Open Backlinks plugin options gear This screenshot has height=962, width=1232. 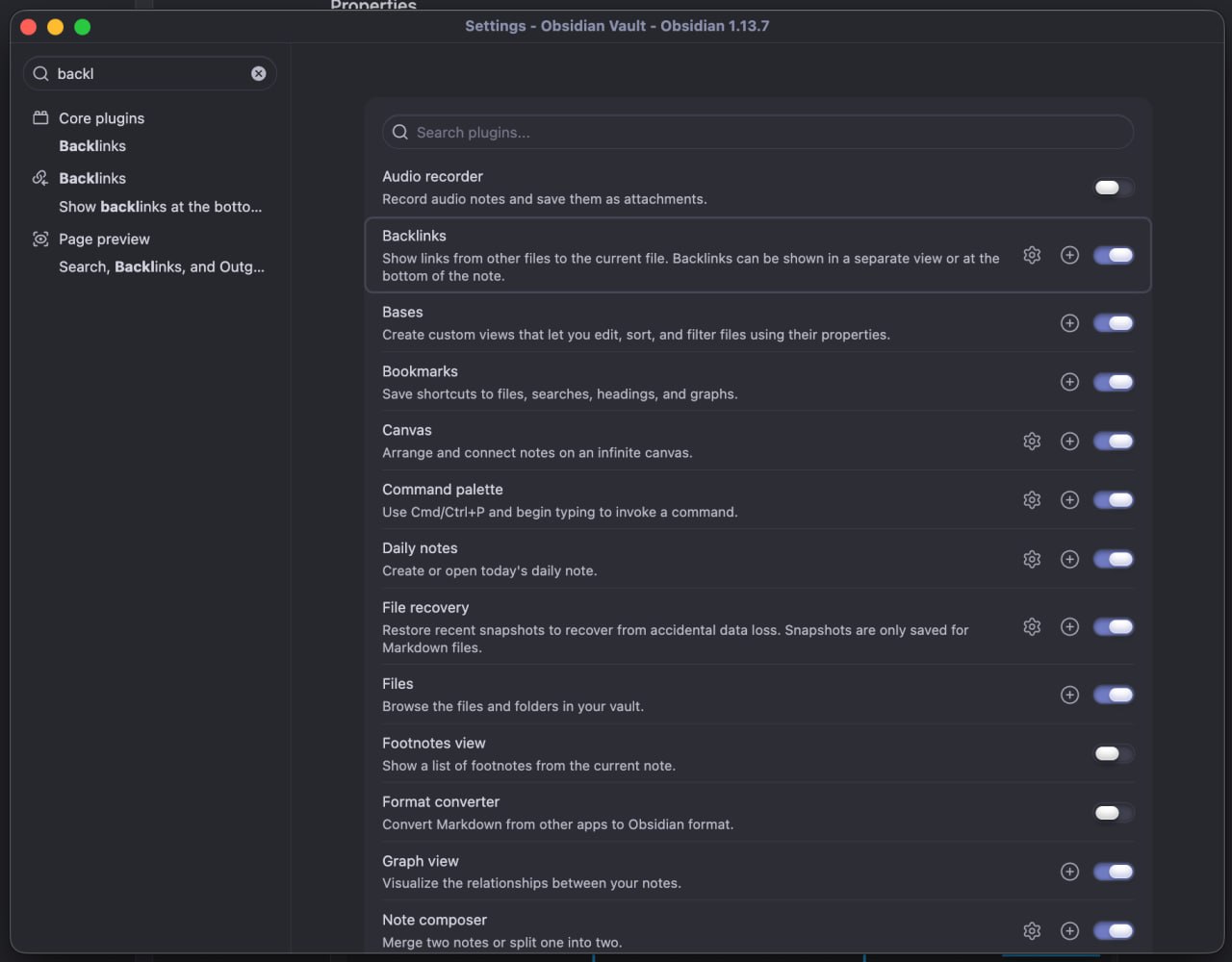[1032, 255]
